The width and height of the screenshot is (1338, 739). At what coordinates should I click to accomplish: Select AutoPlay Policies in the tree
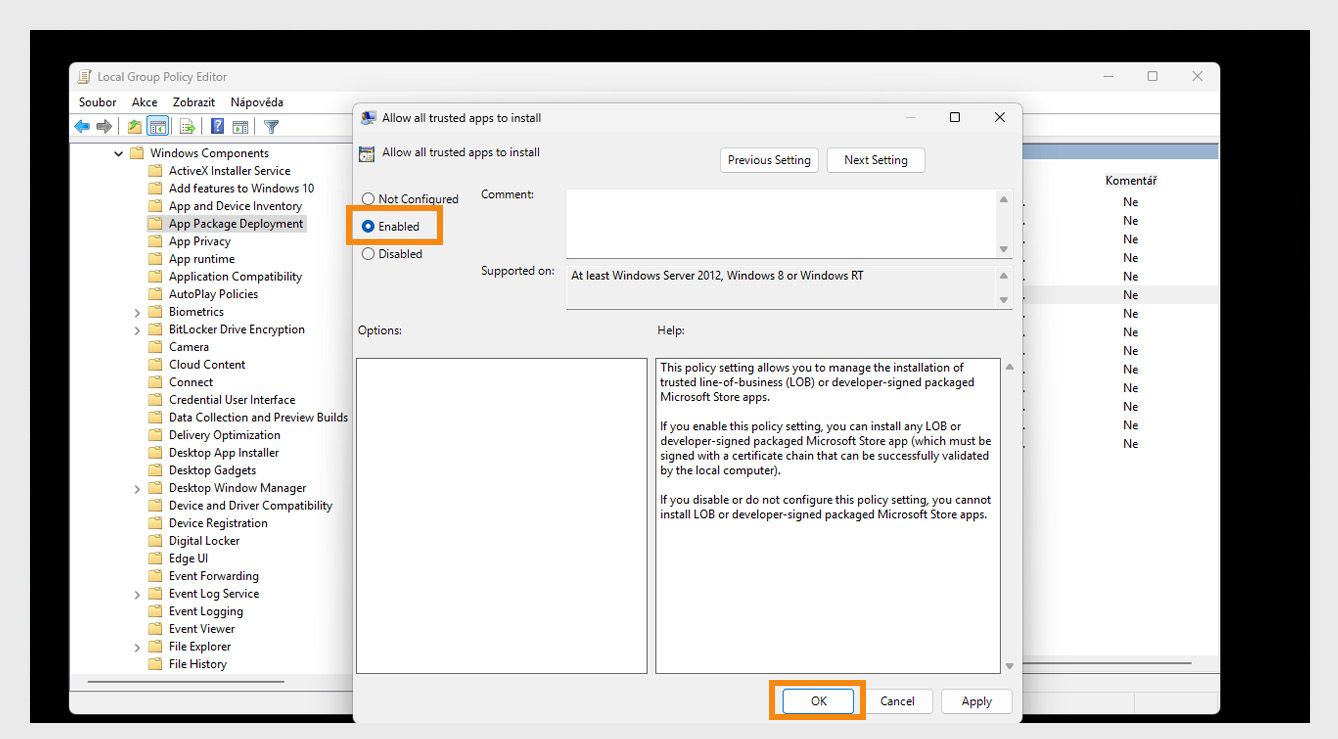(x=213, y=294)
